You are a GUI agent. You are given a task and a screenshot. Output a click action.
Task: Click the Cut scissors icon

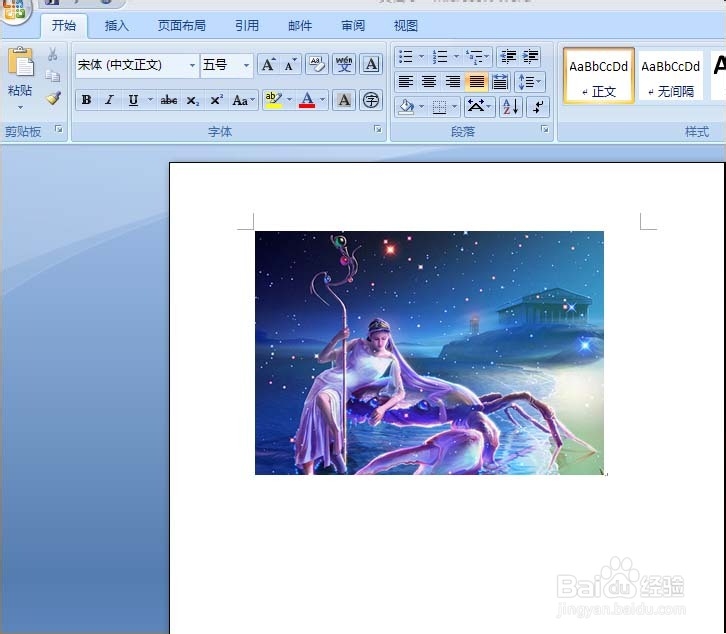(x=52, y=55)
